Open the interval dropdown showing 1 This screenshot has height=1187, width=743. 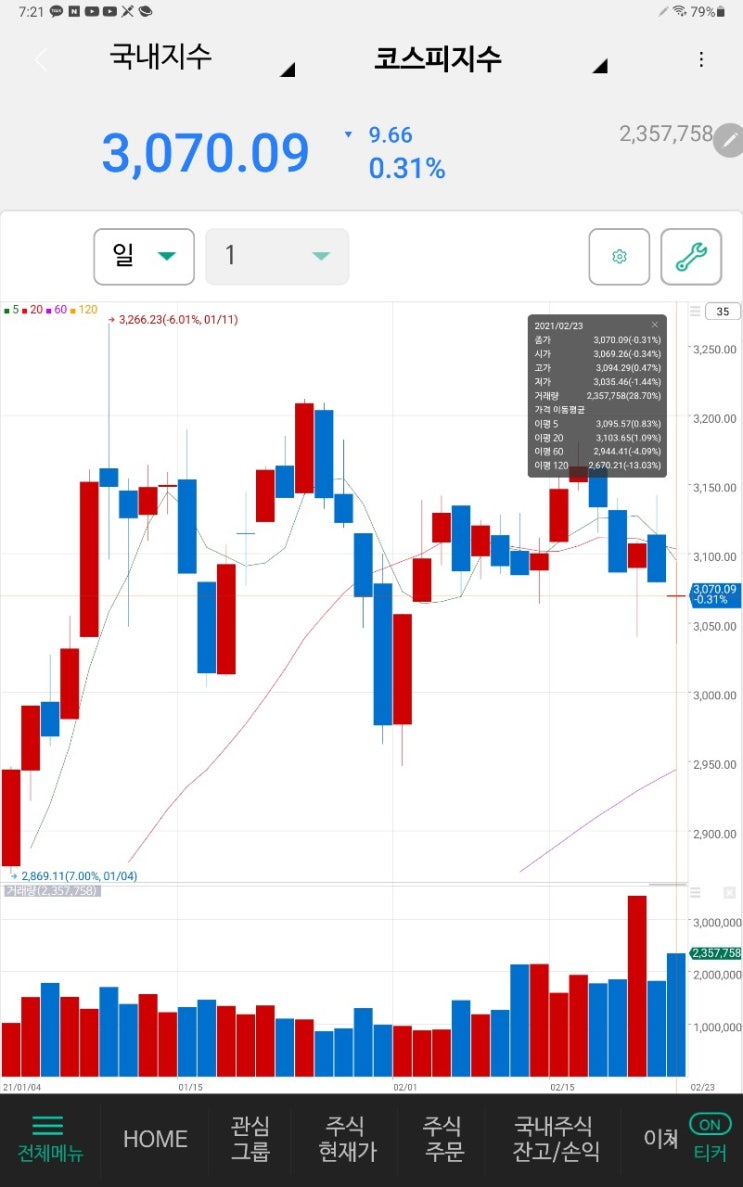coord(277,257)
